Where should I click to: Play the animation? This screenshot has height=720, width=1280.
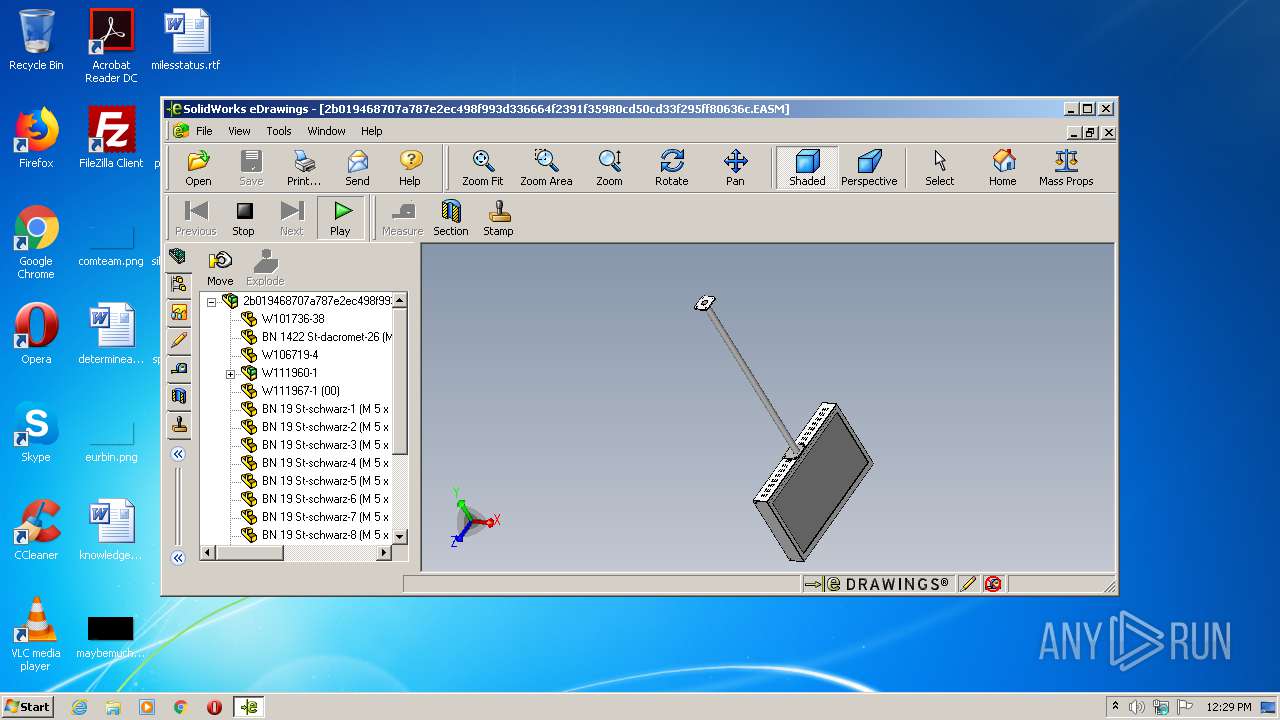(341, 218)
